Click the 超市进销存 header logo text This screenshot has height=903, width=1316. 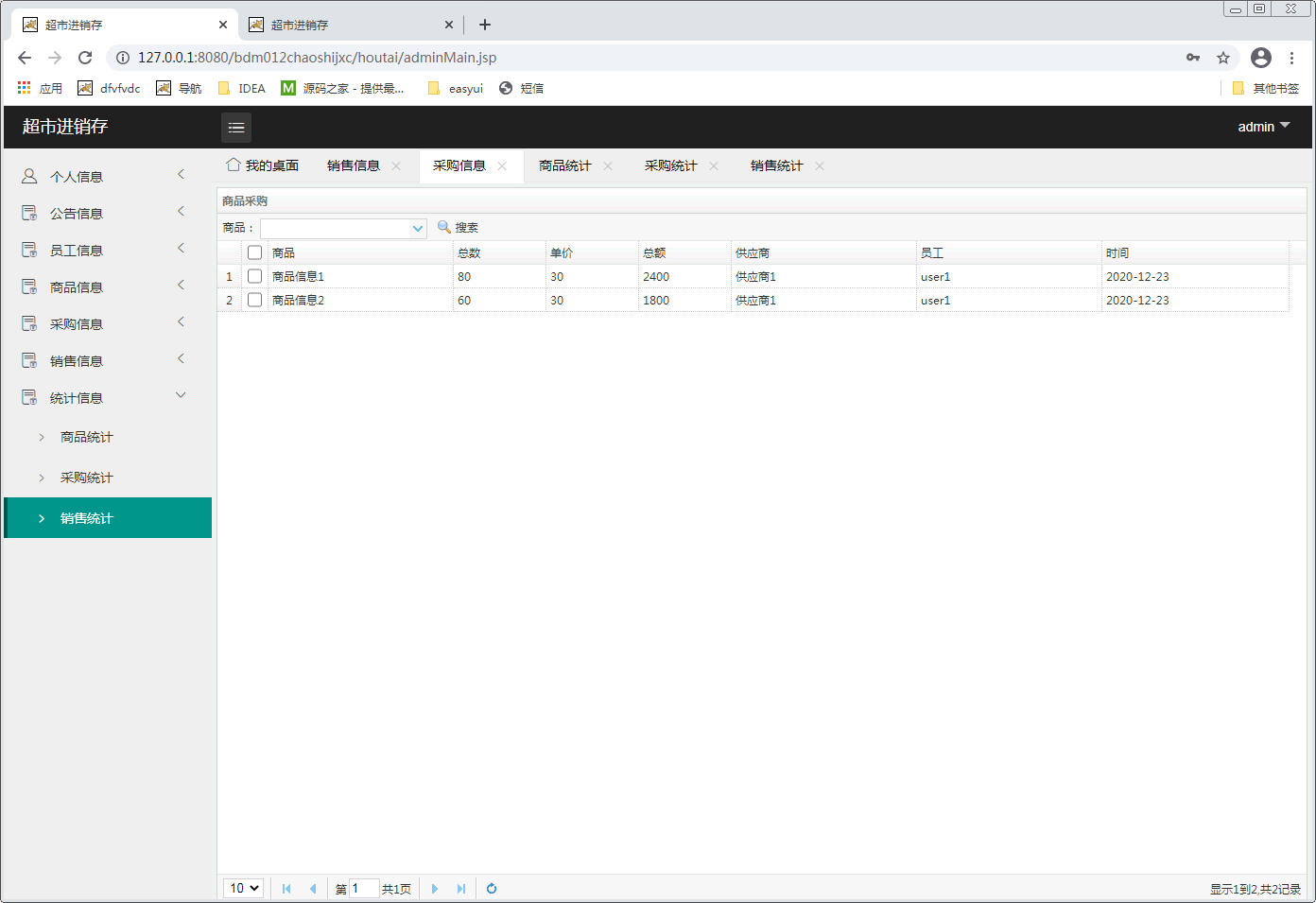point(65,127)
